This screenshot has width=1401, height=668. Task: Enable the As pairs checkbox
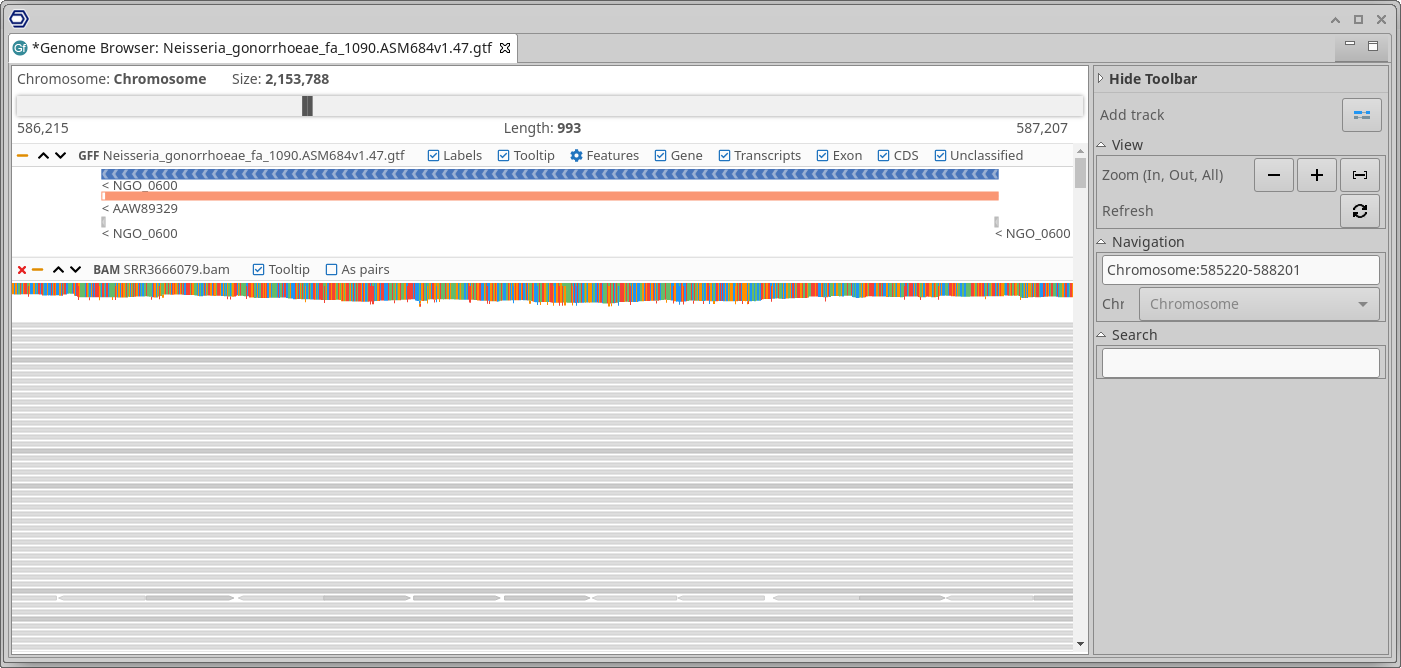tap(332, 270)
